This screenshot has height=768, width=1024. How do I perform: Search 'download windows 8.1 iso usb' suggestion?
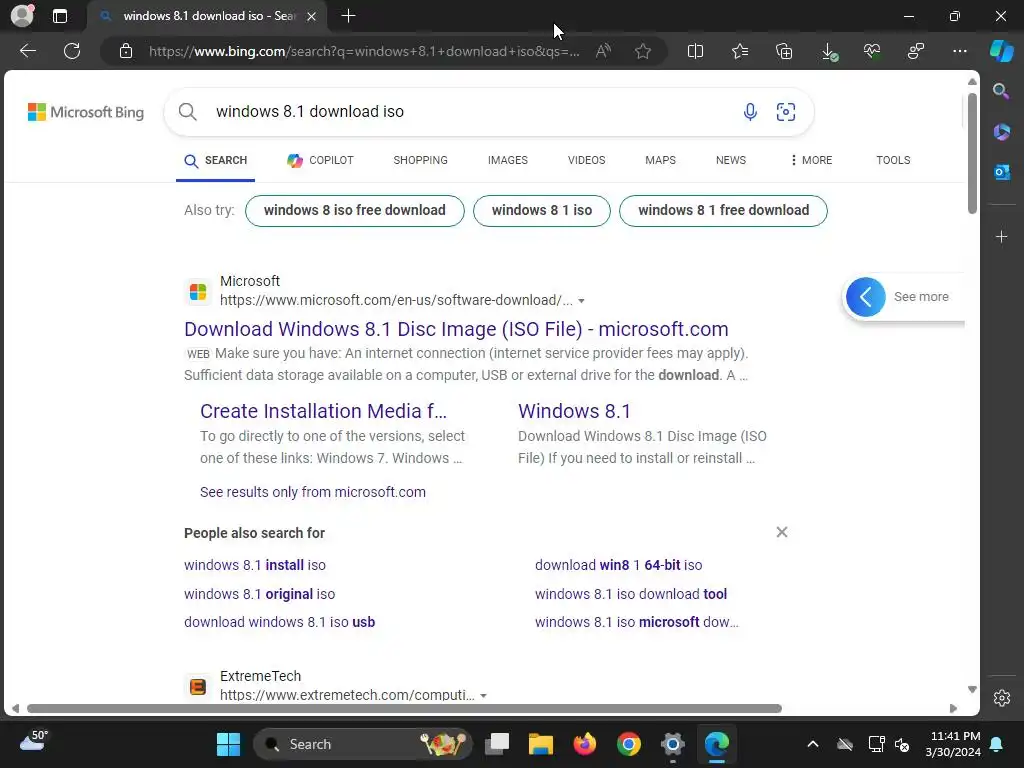tap(280, 622)
